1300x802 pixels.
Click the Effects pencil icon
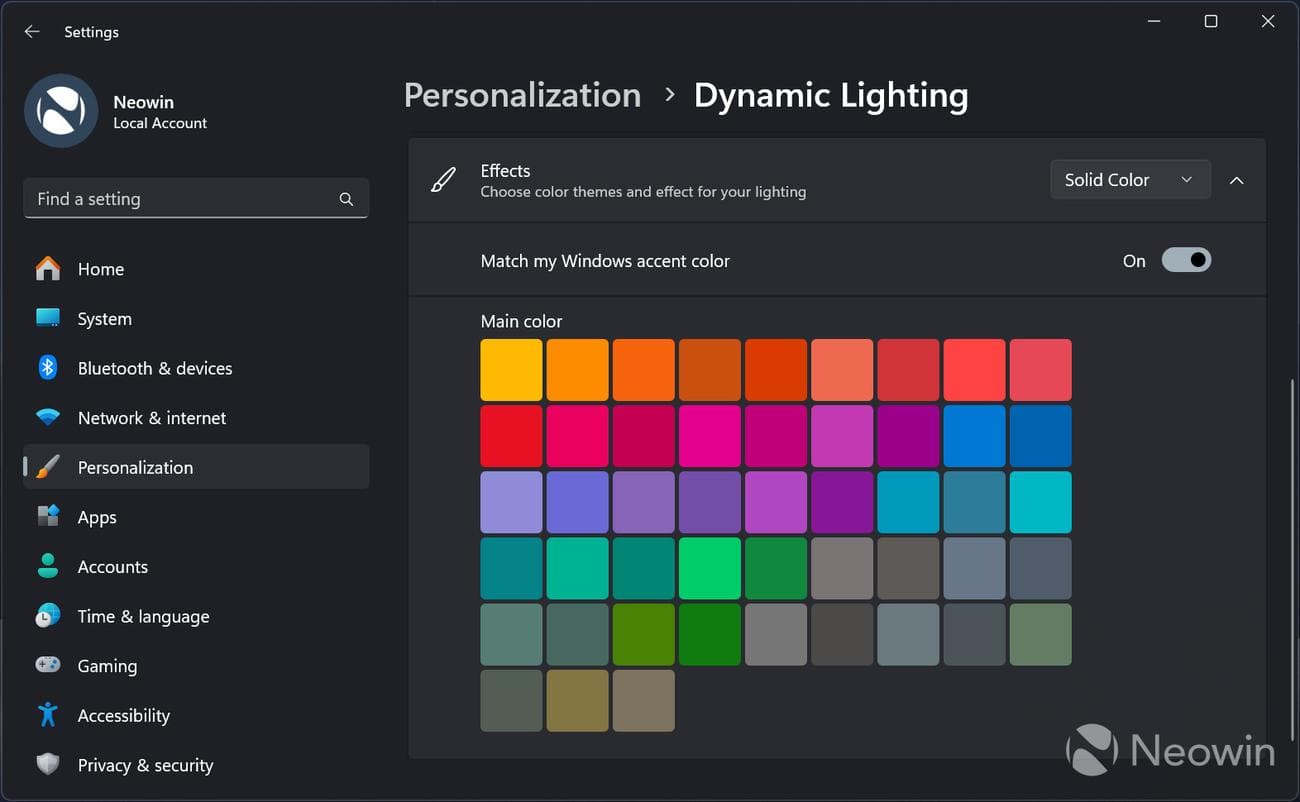pyautogui.click(x=443, y=180)
